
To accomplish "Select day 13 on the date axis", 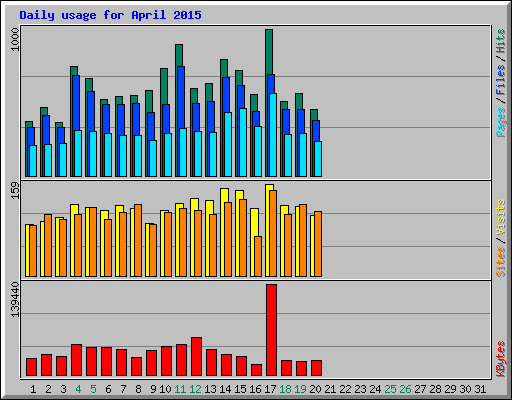I will point(210,389).
